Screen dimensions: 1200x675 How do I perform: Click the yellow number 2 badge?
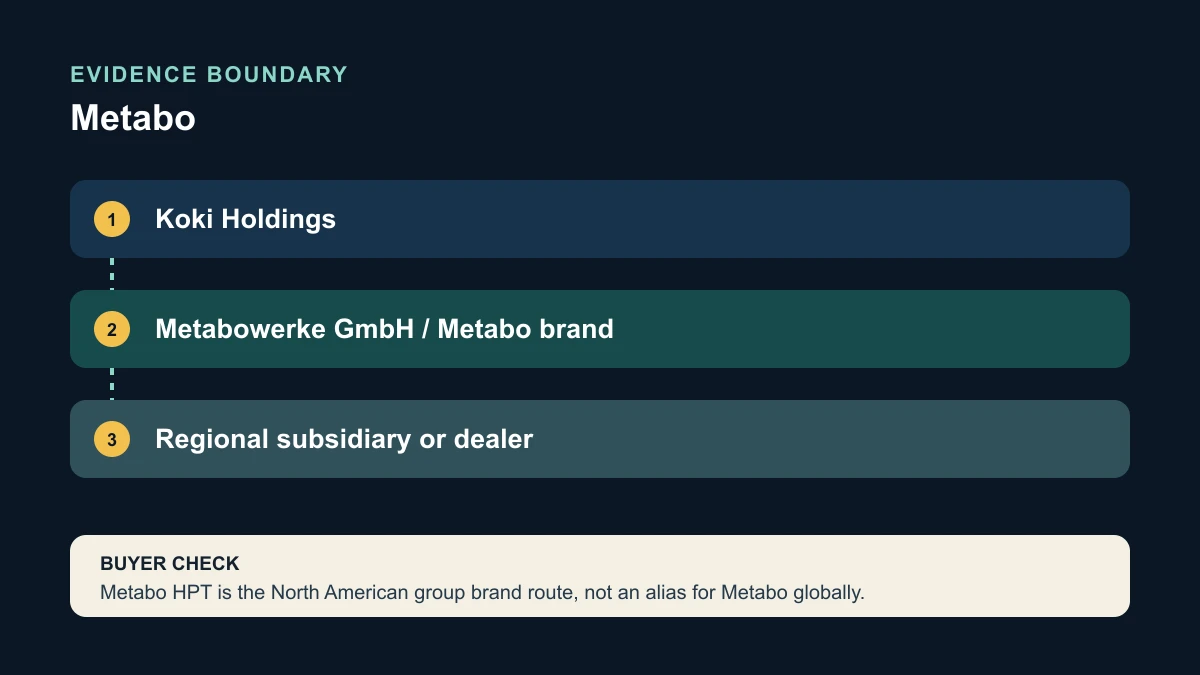(x=112, y=329)
